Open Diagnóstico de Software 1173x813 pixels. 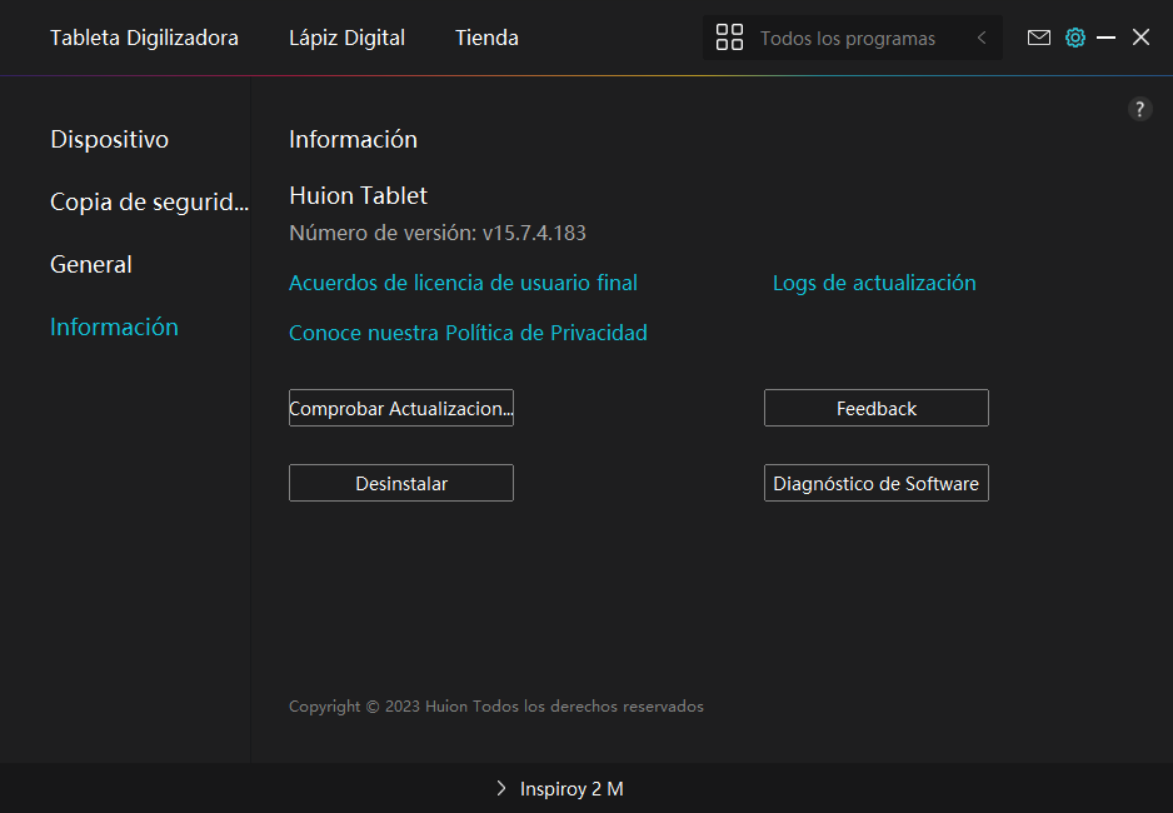[876, 483]
